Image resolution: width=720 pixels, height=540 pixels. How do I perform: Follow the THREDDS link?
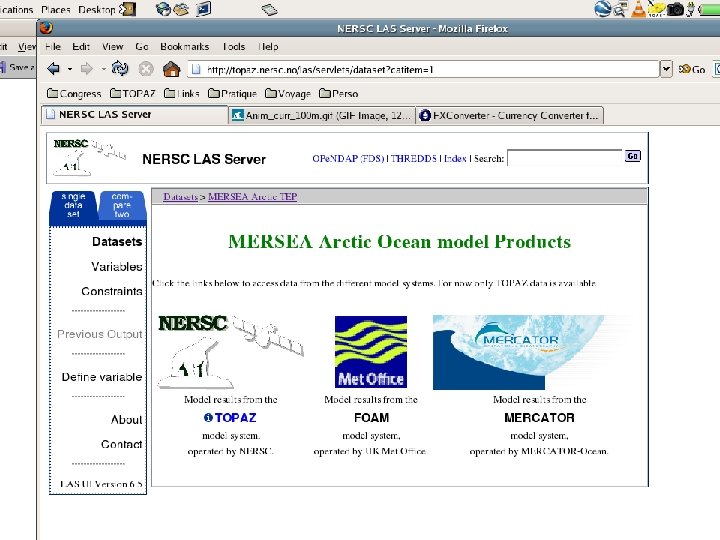tap(414, 158)
